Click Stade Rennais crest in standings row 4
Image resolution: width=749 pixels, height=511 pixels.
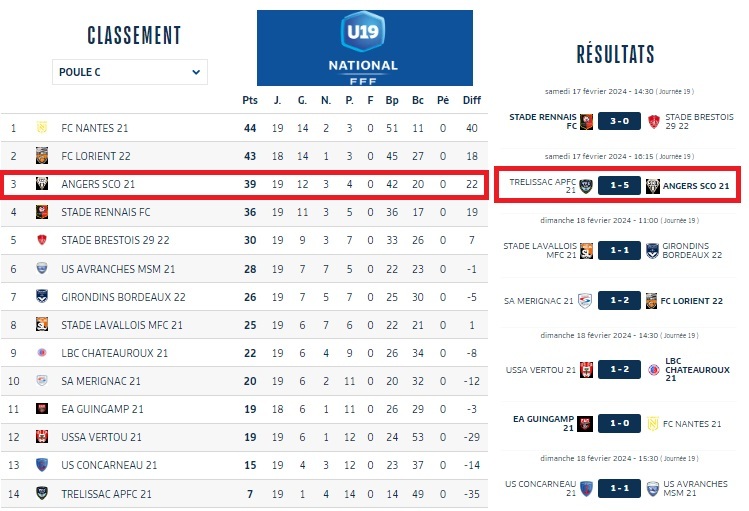point(42,212)
